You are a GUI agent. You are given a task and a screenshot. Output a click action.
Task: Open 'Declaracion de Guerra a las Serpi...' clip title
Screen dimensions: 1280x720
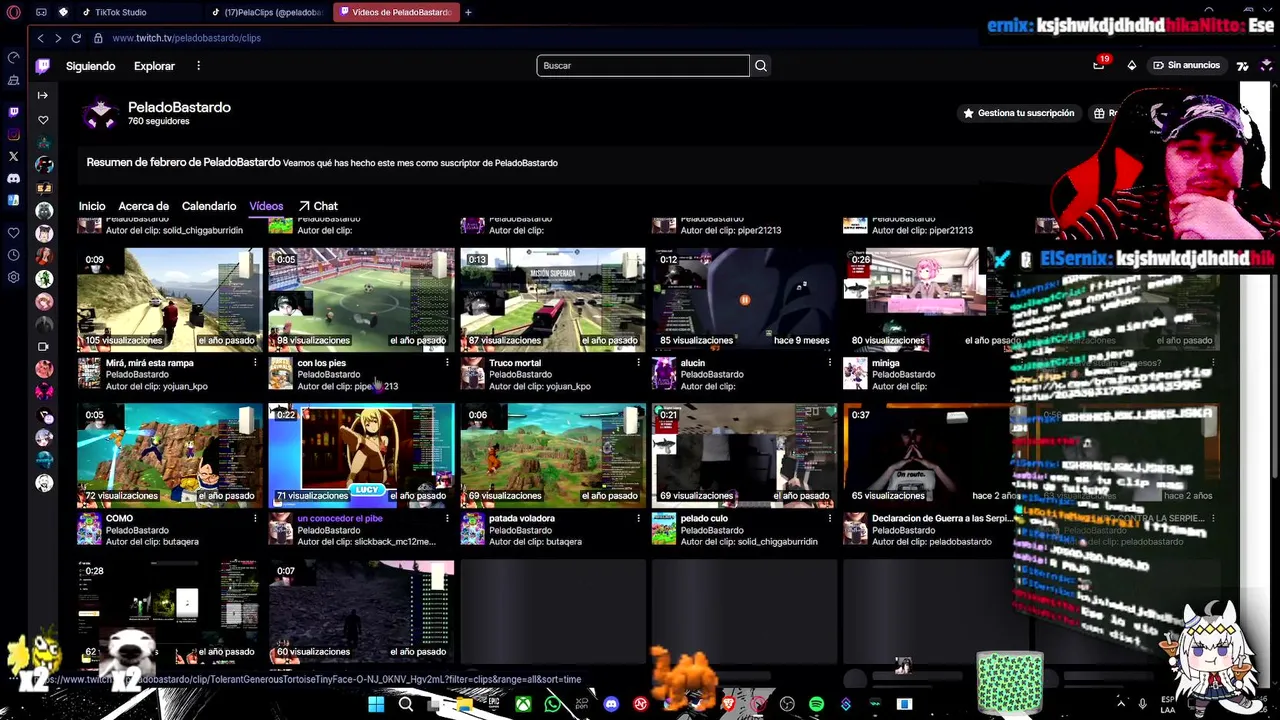tap(941, 518)
